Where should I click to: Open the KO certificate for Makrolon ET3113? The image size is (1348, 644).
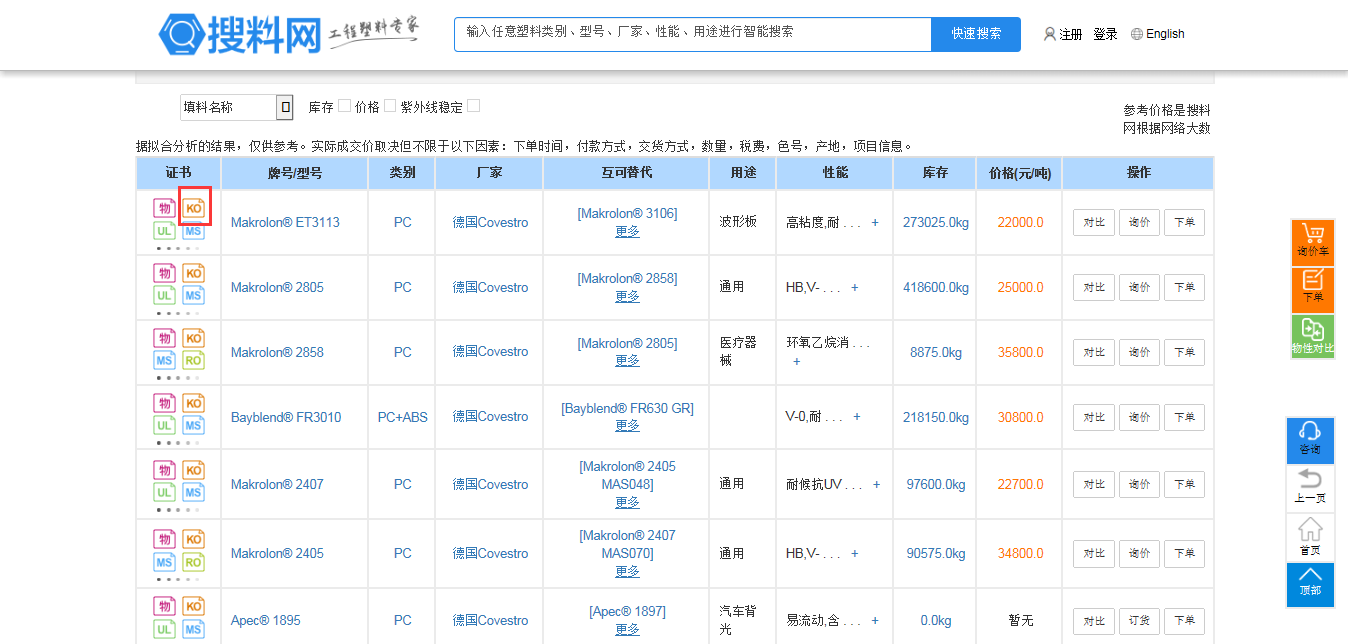[194, 208]
